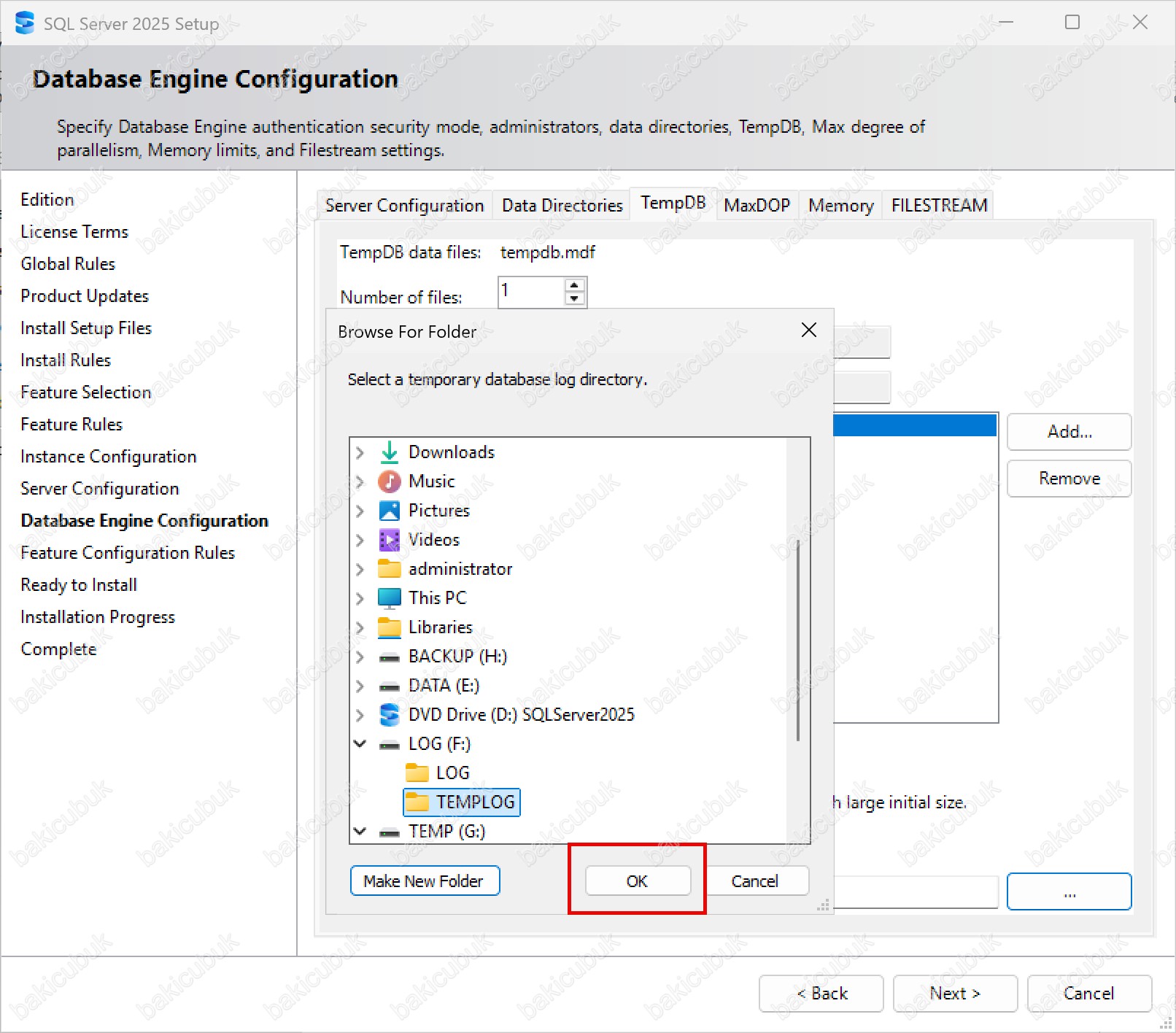Select the DVD Drive SQLServer2025 icon

[390, 715]
